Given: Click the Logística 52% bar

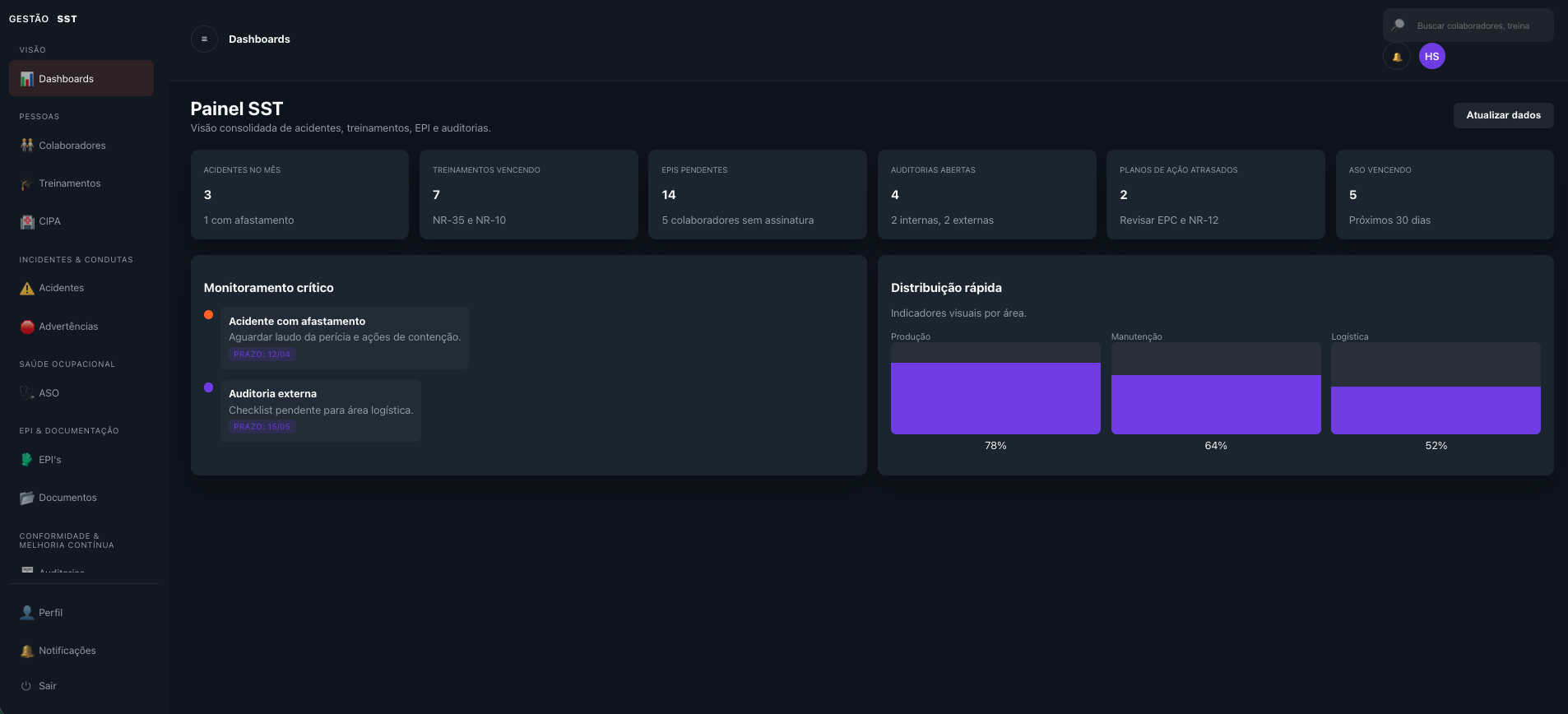Looking at the screenshot, I should [x=1436, y=410].
